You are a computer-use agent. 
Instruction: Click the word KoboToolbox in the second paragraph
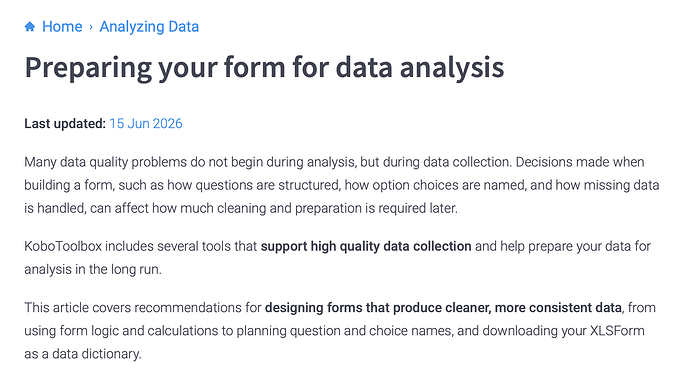[x=63, y=246]
